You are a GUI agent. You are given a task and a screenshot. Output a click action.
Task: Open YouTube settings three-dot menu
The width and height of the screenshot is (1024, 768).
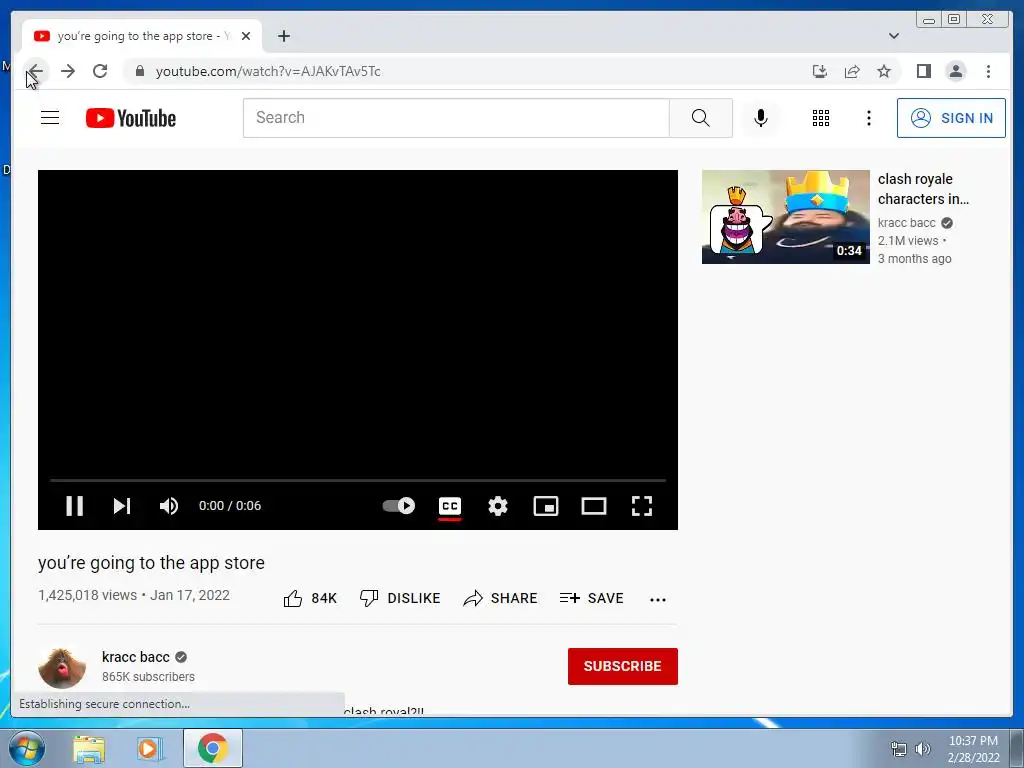(869, 118)
